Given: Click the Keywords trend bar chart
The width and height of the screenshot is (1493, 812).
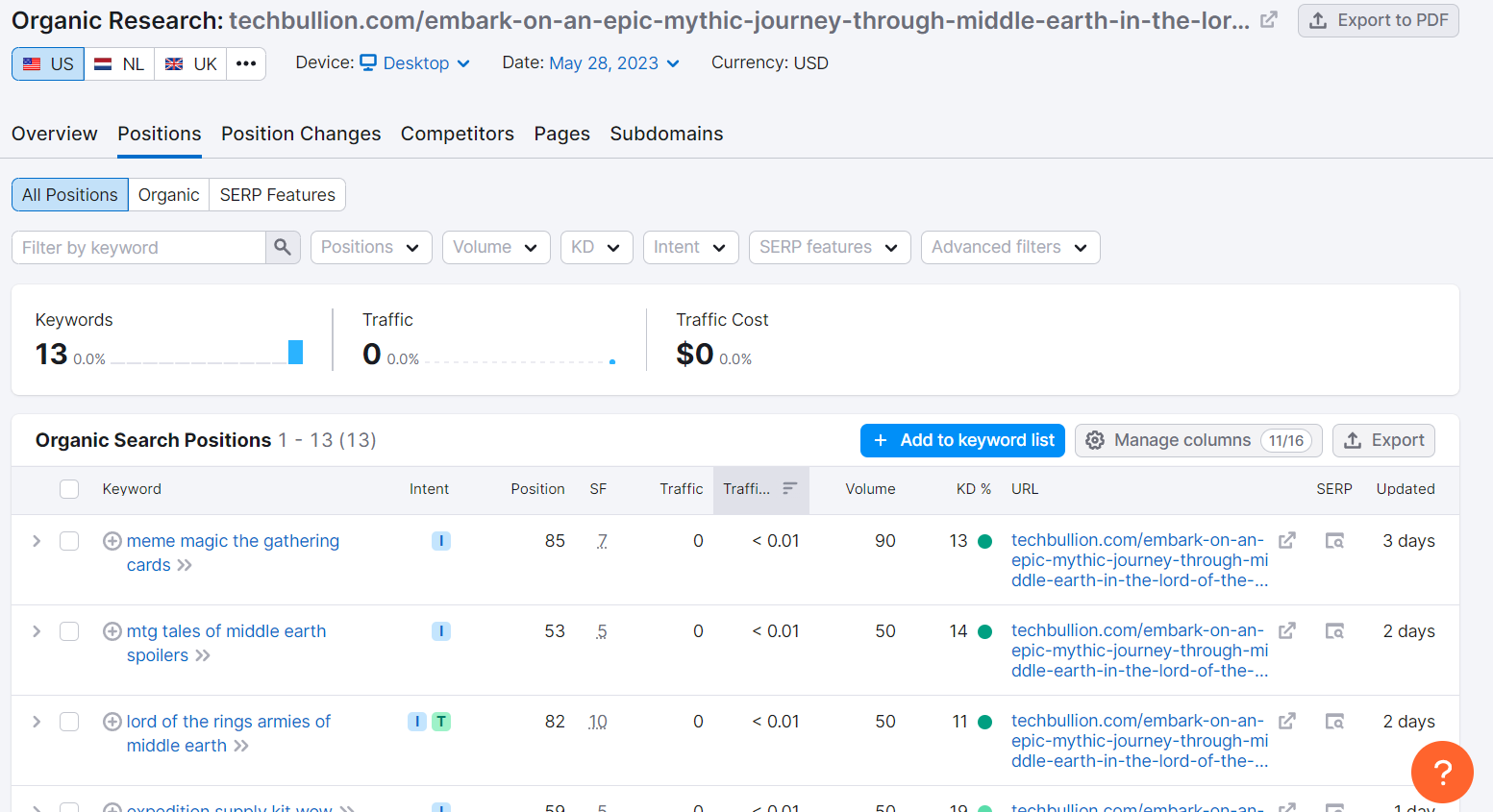Looking at the screenshot, I should point(207,353).
